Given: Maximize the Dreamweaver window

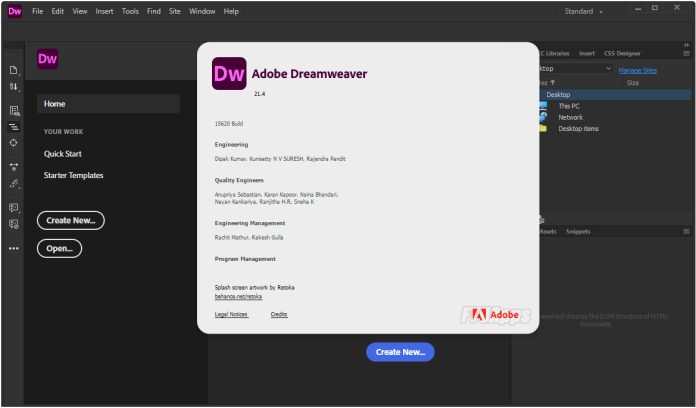Looking at the screenshot, I should pyautogui.click(x=655, y=8).
